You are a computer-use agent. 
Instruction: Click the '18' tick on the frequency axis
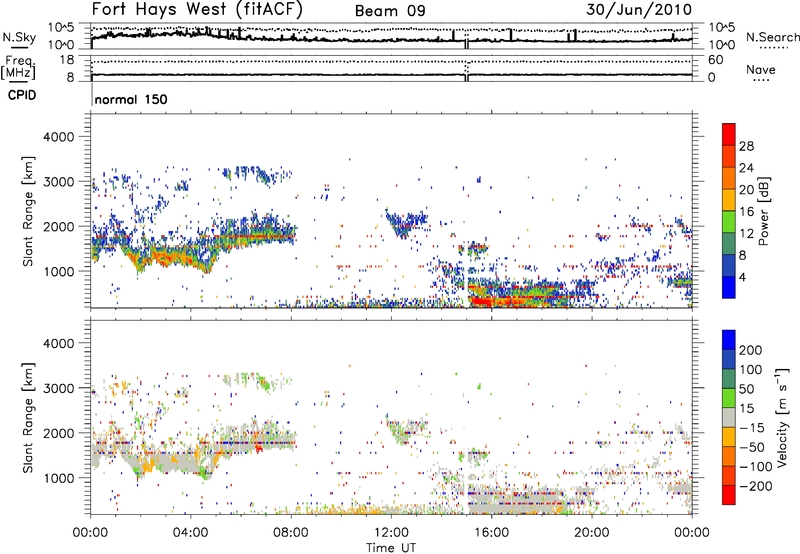pos(67,60)
